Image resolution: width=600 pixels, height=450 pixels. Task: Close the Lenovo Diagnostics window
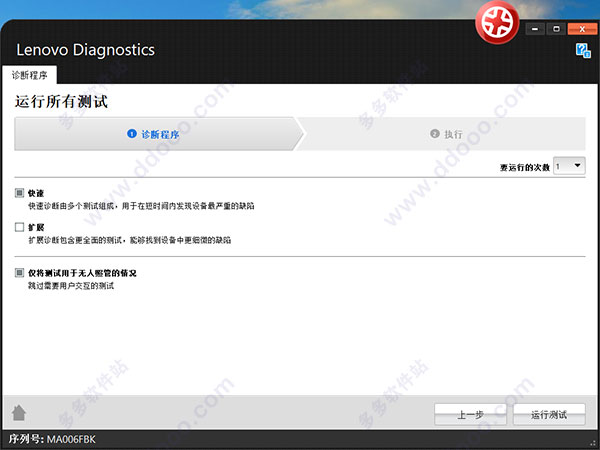click(x=580, y=30)
